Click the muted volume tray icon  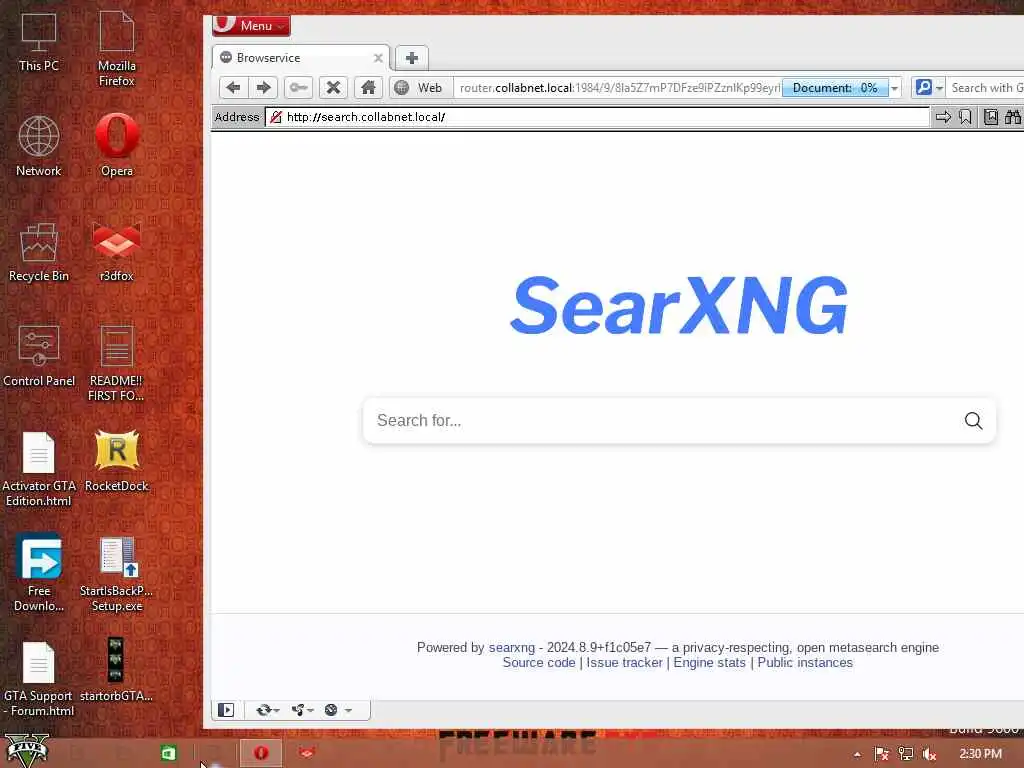(929, 754)
